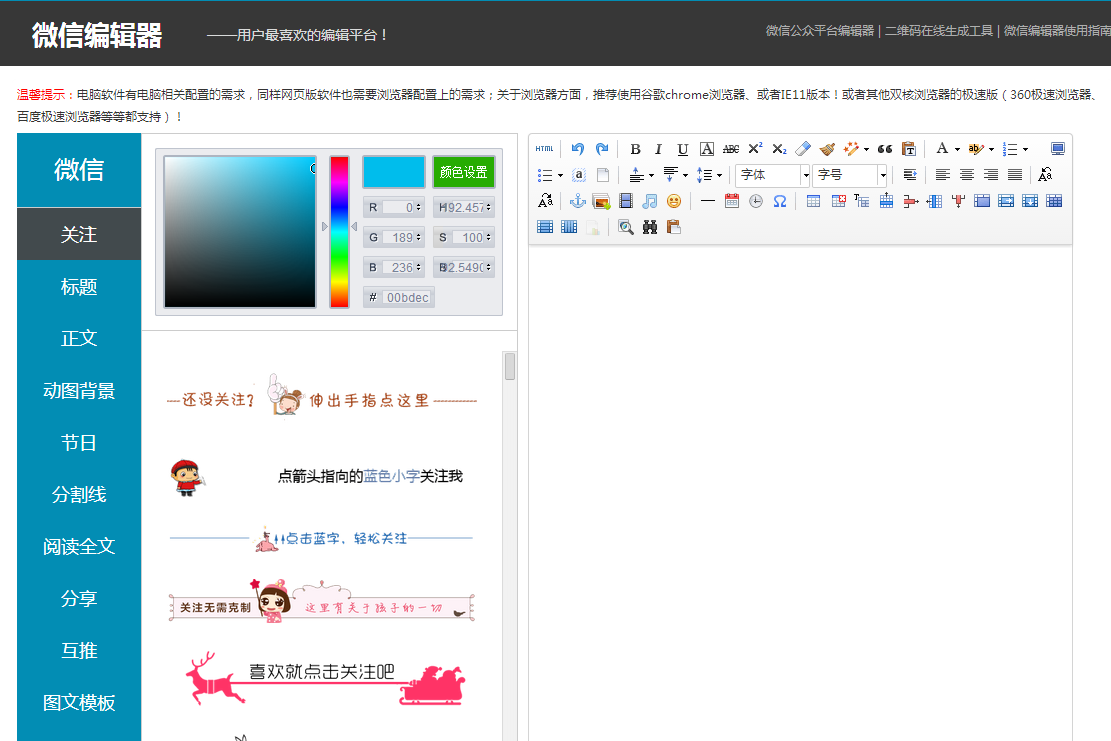Open spacing before paragraph dropdown
The image size is (1111, 741).
(x=651, y=175)
